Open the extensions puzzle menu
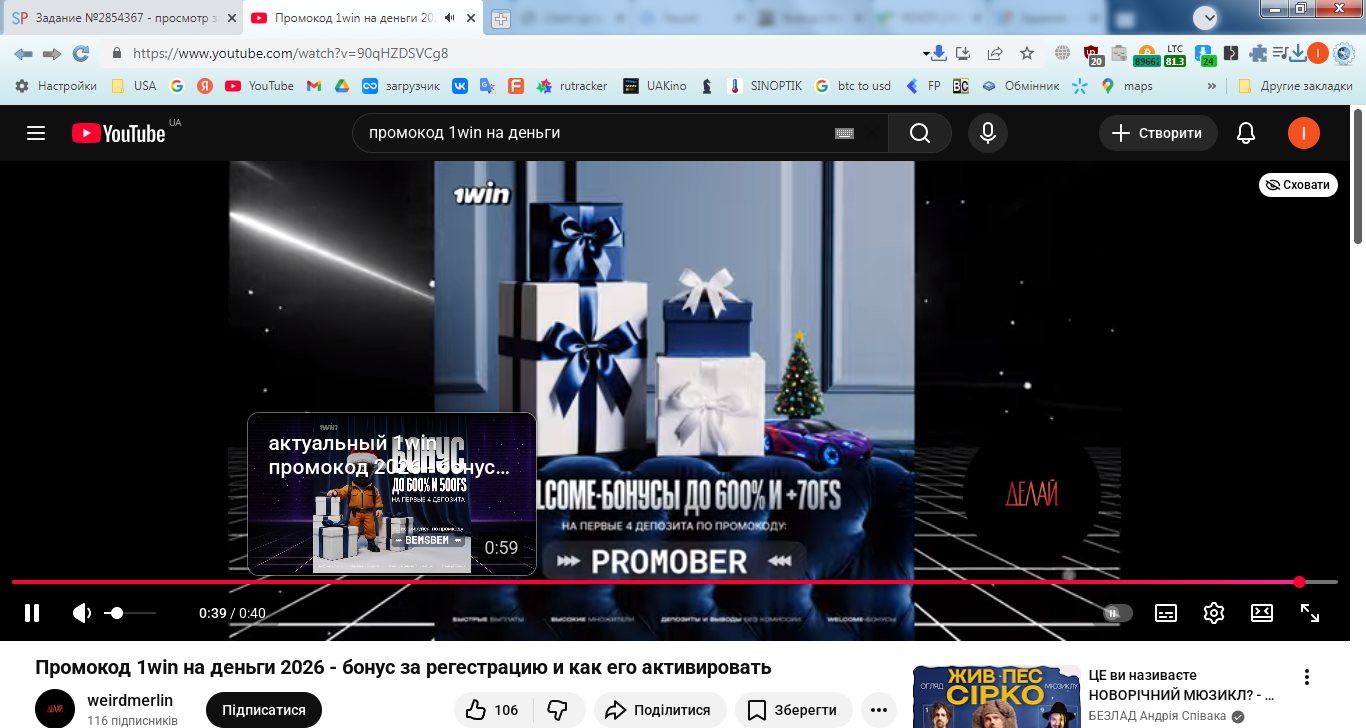Viewport: 1366px width, 728px height. coord(1258,53)
